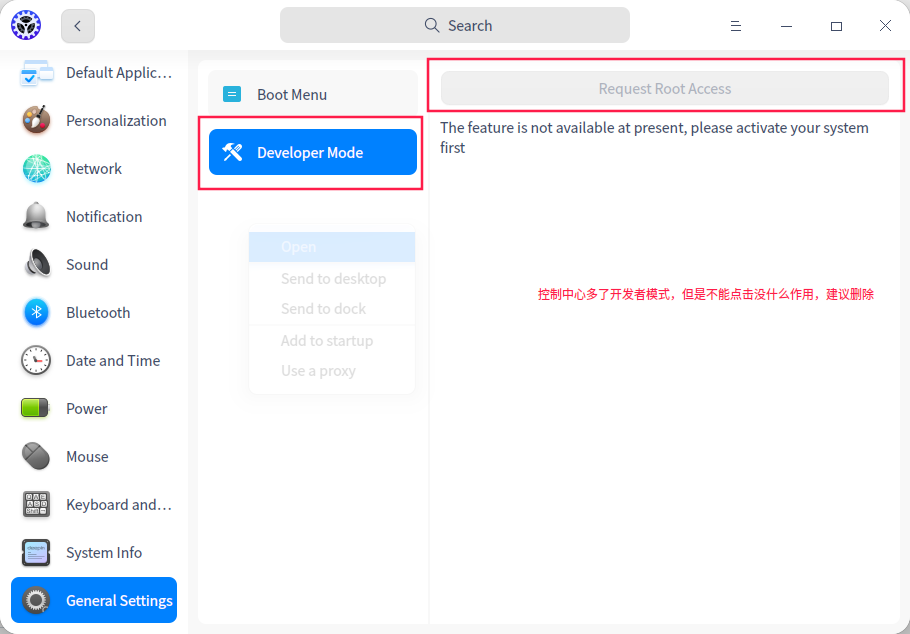Click the System Info icon
Screen dimensions: 910x634
(37, 553)
